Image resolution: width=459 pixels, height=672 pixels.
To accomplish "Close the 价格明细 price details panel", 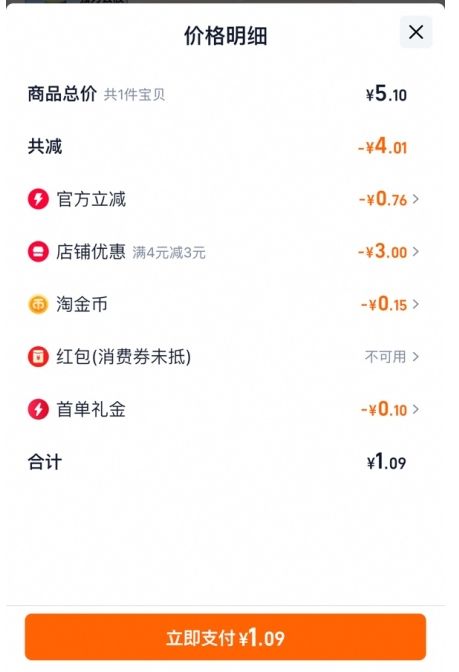I will (x=416, y=32).
